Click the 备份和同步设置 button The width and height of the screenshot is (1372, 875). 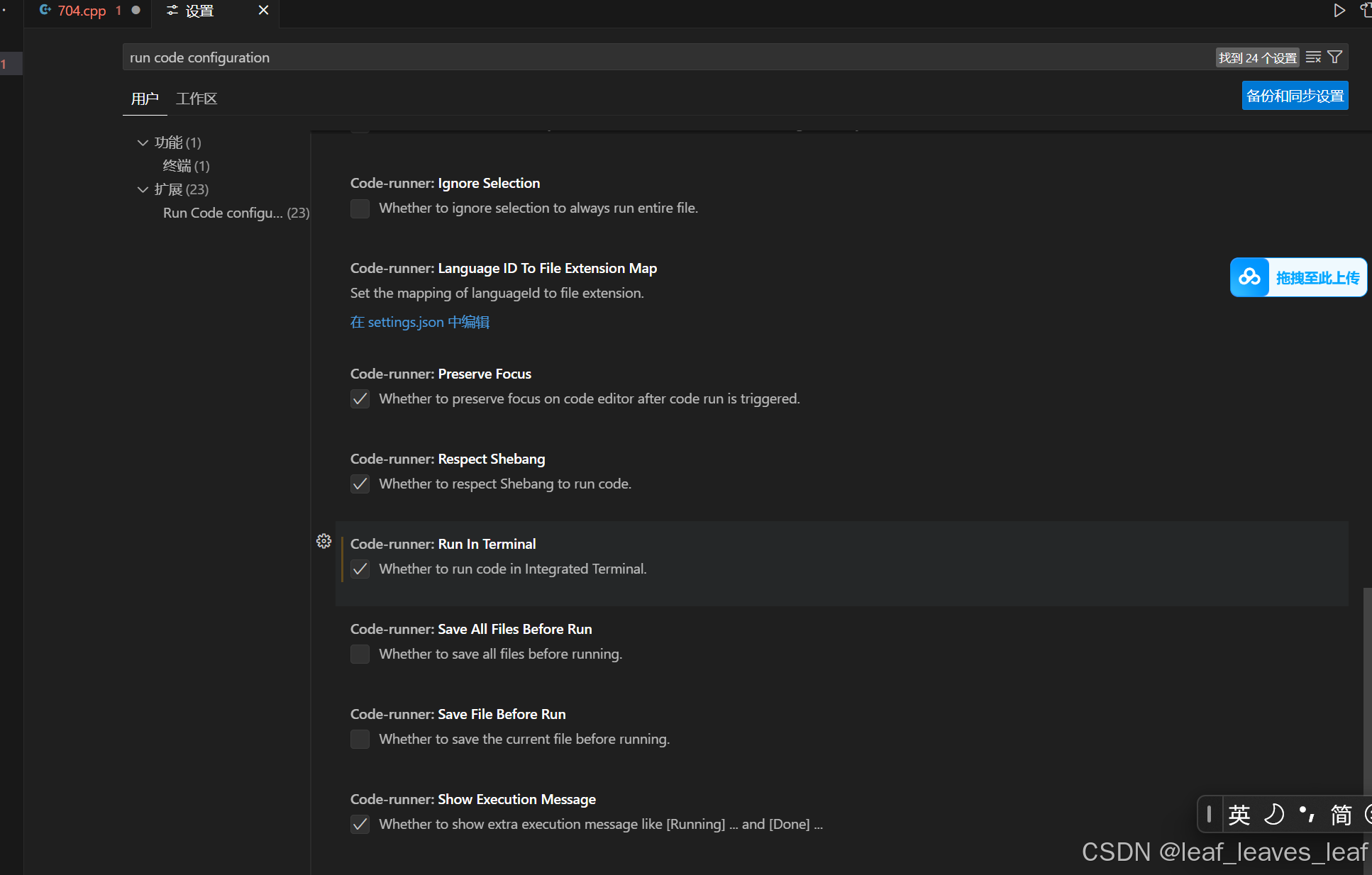(1295, 96)
